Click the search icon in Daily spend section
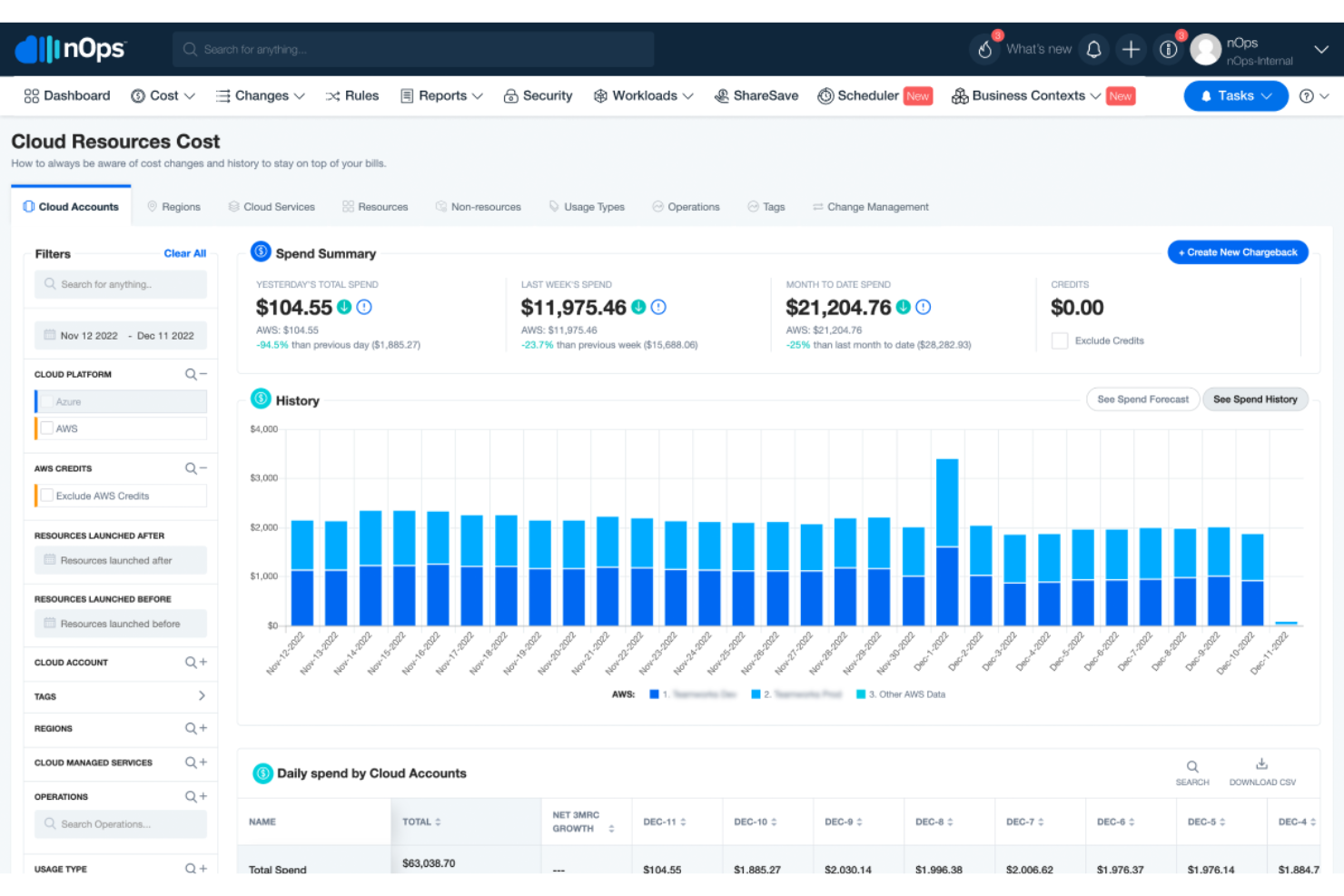 pos(1192,767)
